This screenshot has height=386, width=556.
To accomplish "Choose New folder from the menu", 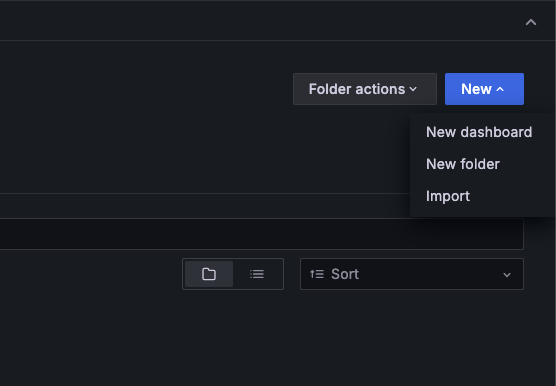I will click(463, 164).
